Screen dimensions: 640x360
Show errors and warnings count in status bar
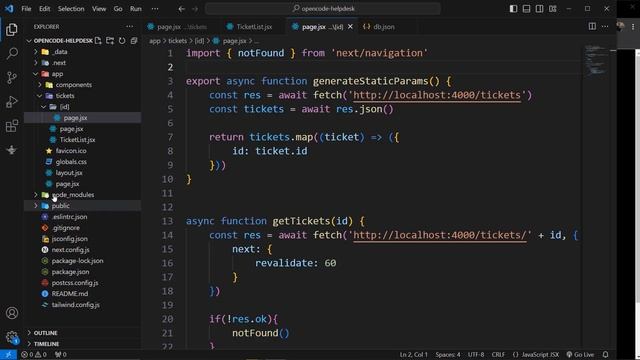point(34,355)
